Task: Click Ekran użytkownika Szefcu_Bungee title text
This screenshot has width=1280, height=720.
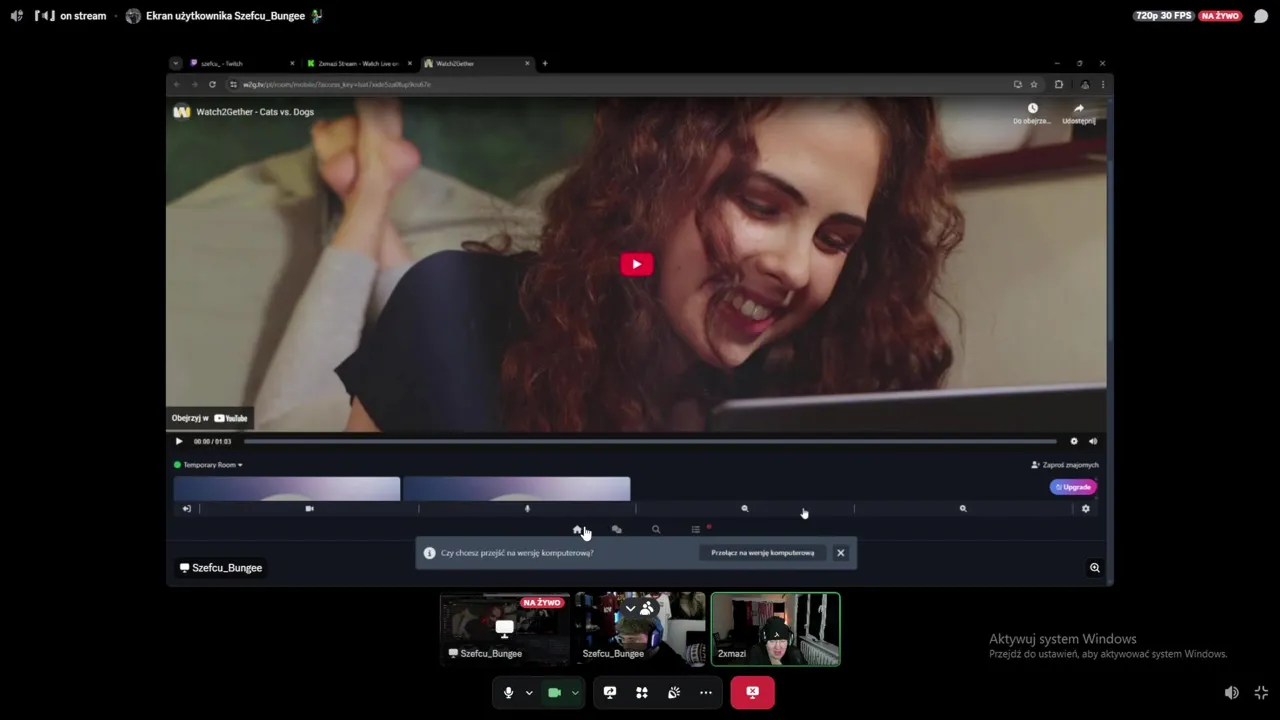Action: 225,16
